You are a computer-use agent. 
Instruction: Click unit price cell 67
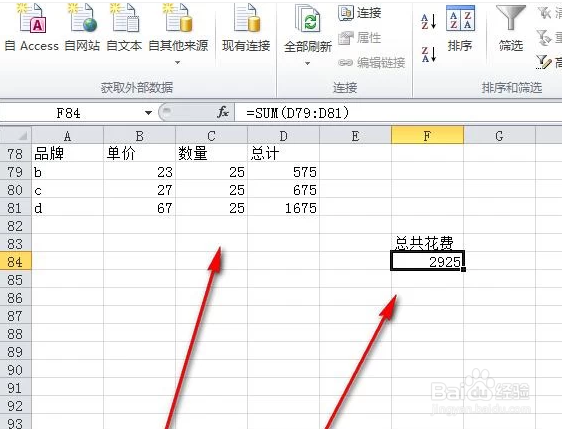[139, 208]
